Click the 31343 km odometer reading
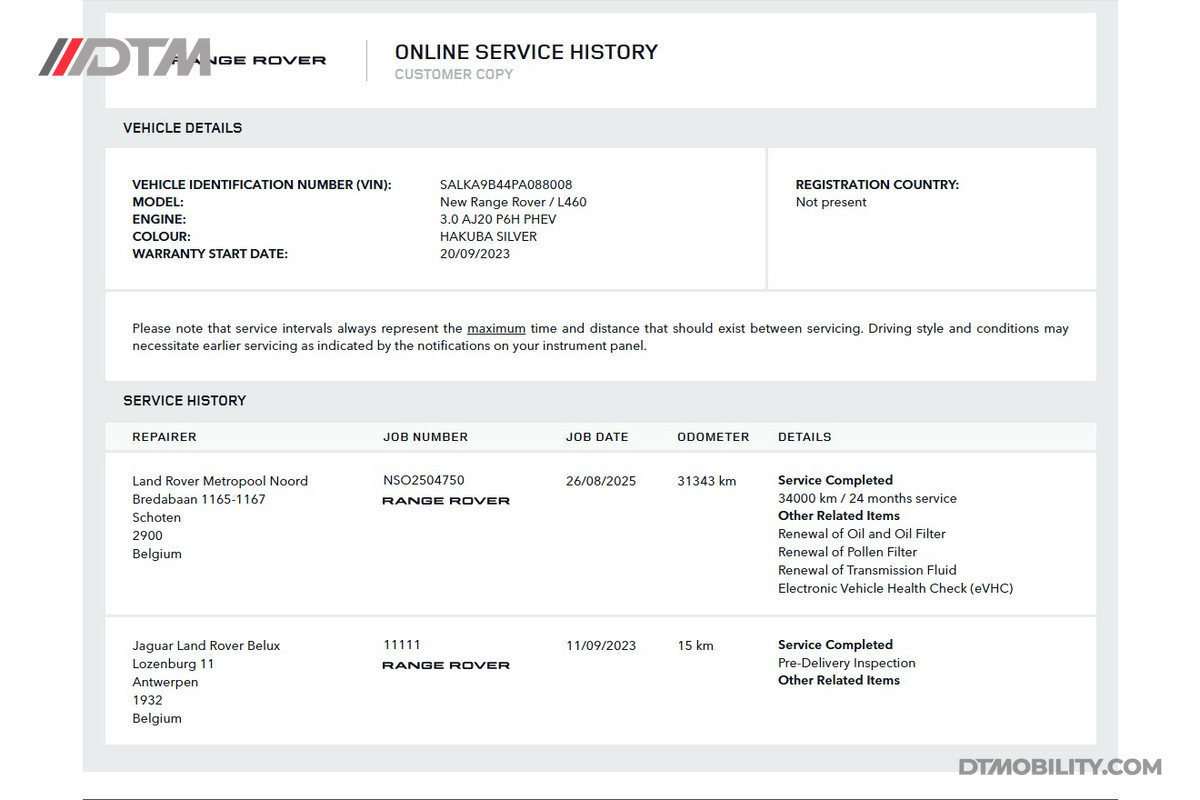Screen dimensions: 1200x800 point(706,481)
